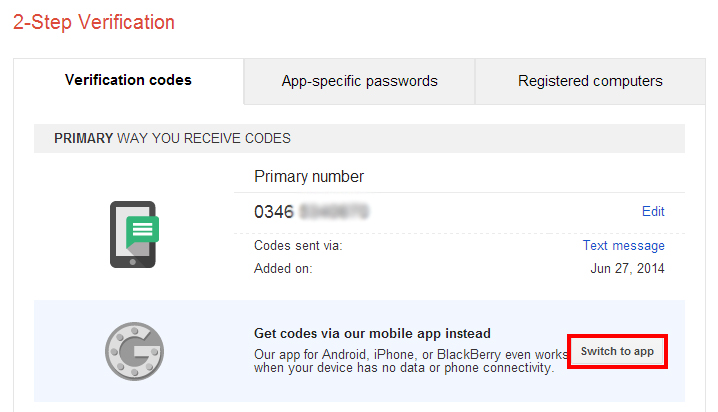Screen dimensions: 718x412
Task: Click the green chat bubble on phone
Action: click(x=142, y=232)
